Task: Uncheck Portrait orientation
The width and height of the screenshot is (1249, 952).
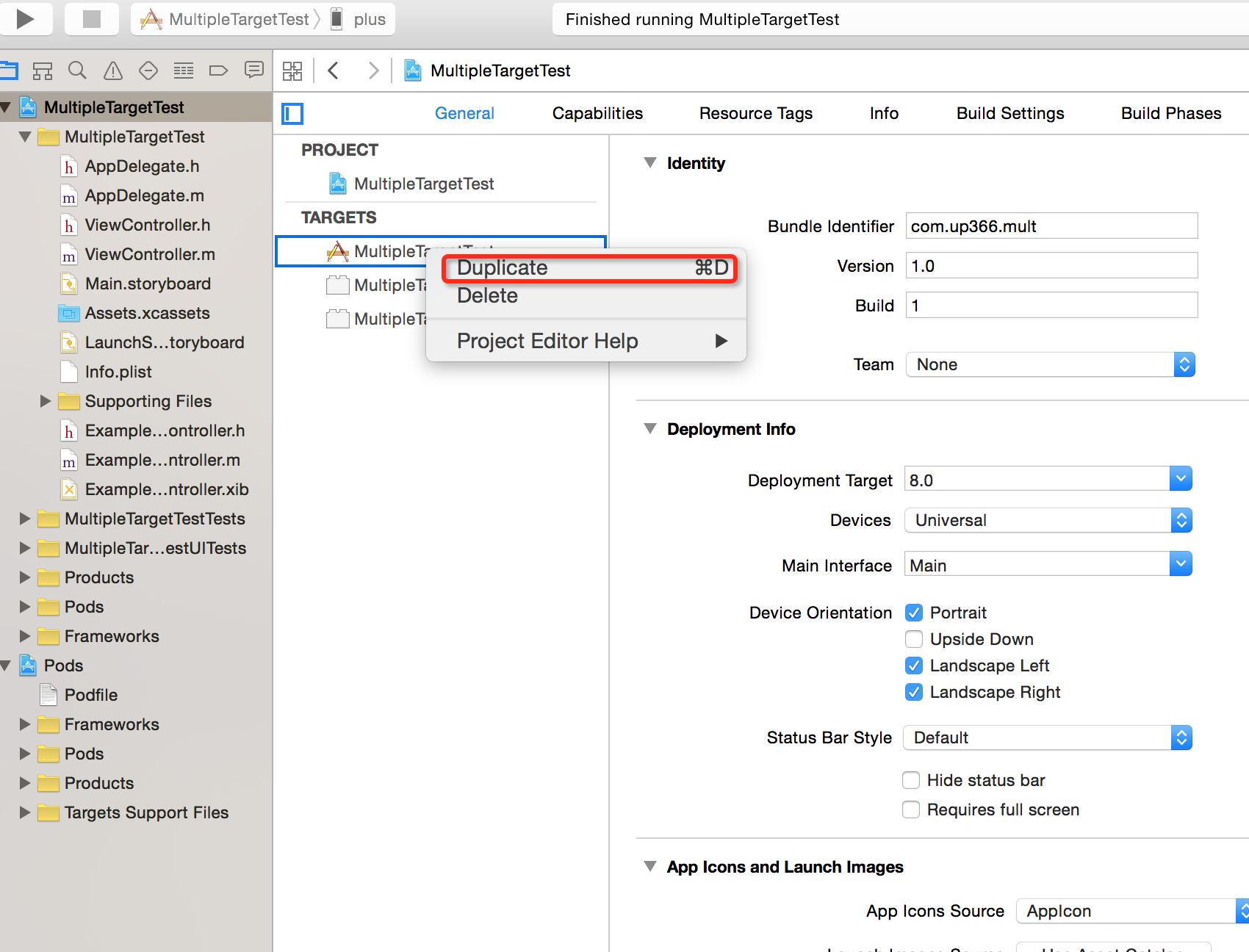Action: [914, 613]
